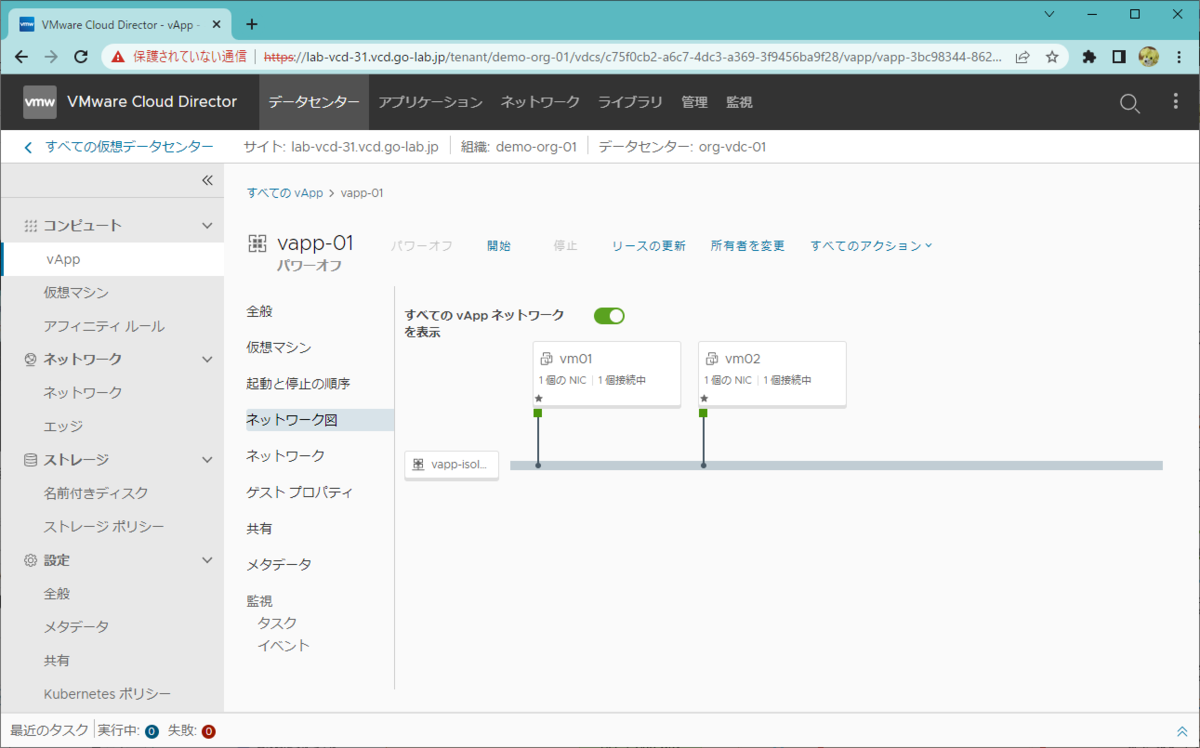Open アプリケーション top menu
This screenshot has height=748, width=1200.
coord(430,102)
